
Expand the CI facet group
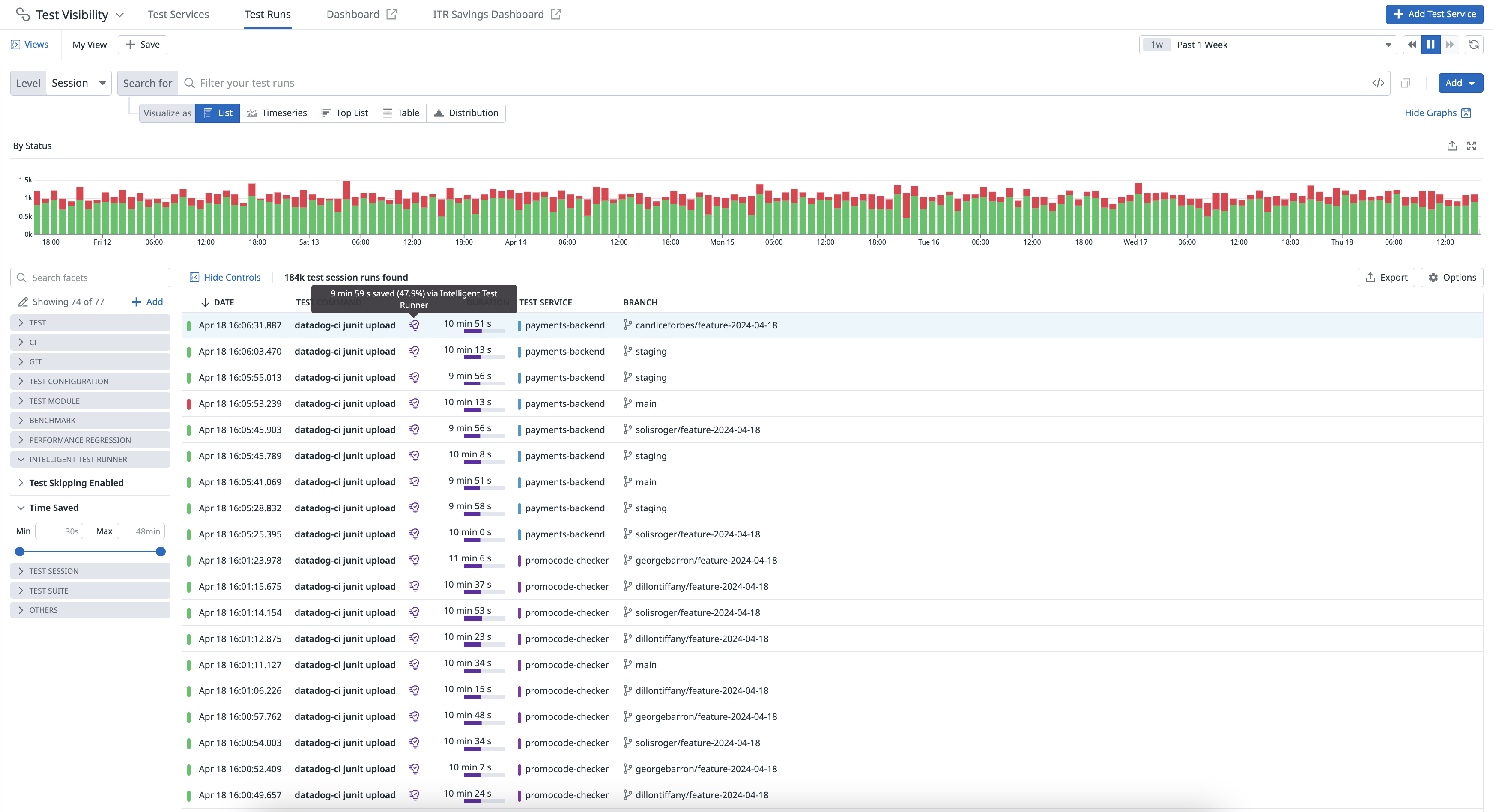tap(90, 343)
